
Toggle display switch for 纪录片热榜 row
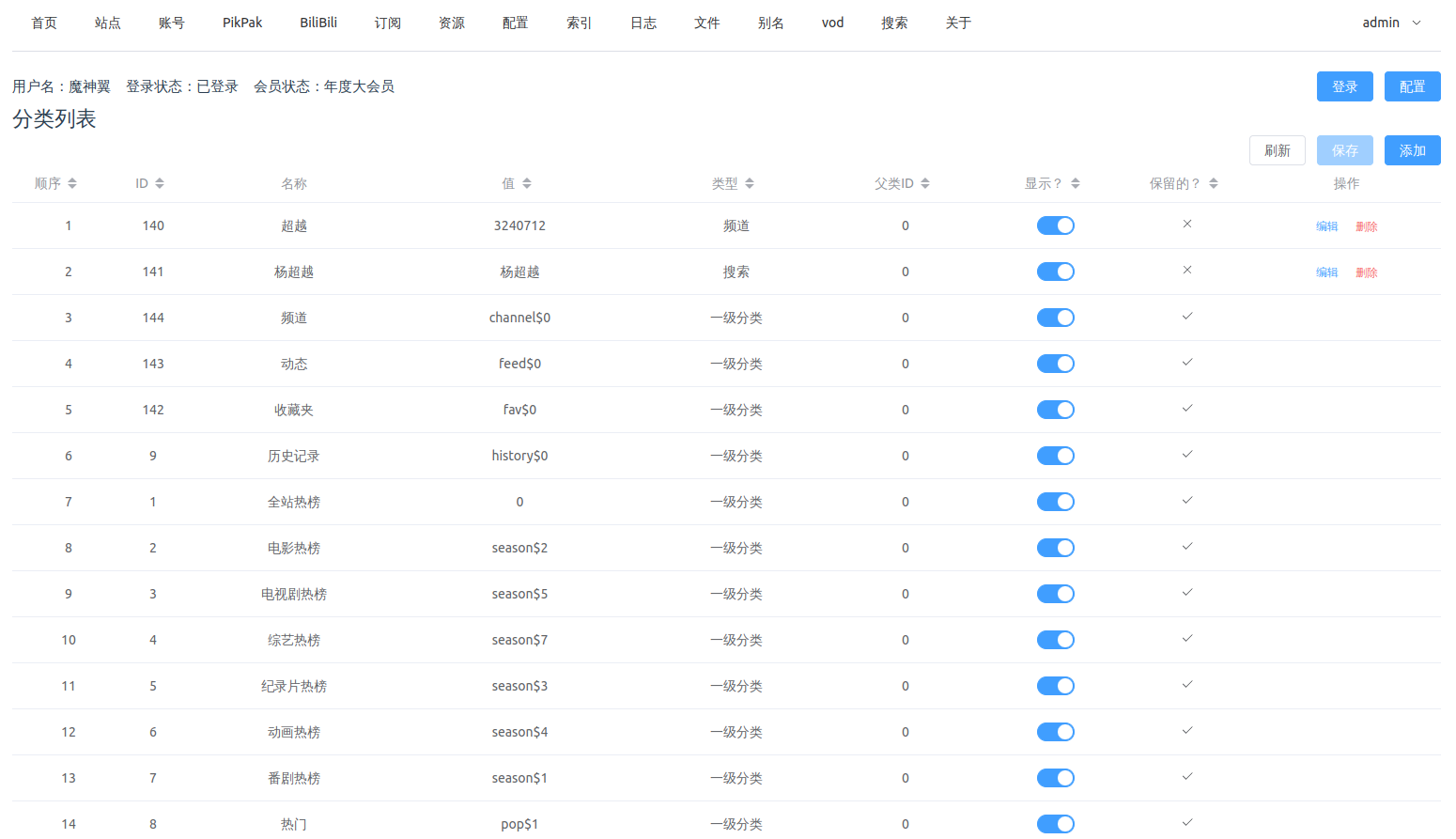click(1056, 686)
